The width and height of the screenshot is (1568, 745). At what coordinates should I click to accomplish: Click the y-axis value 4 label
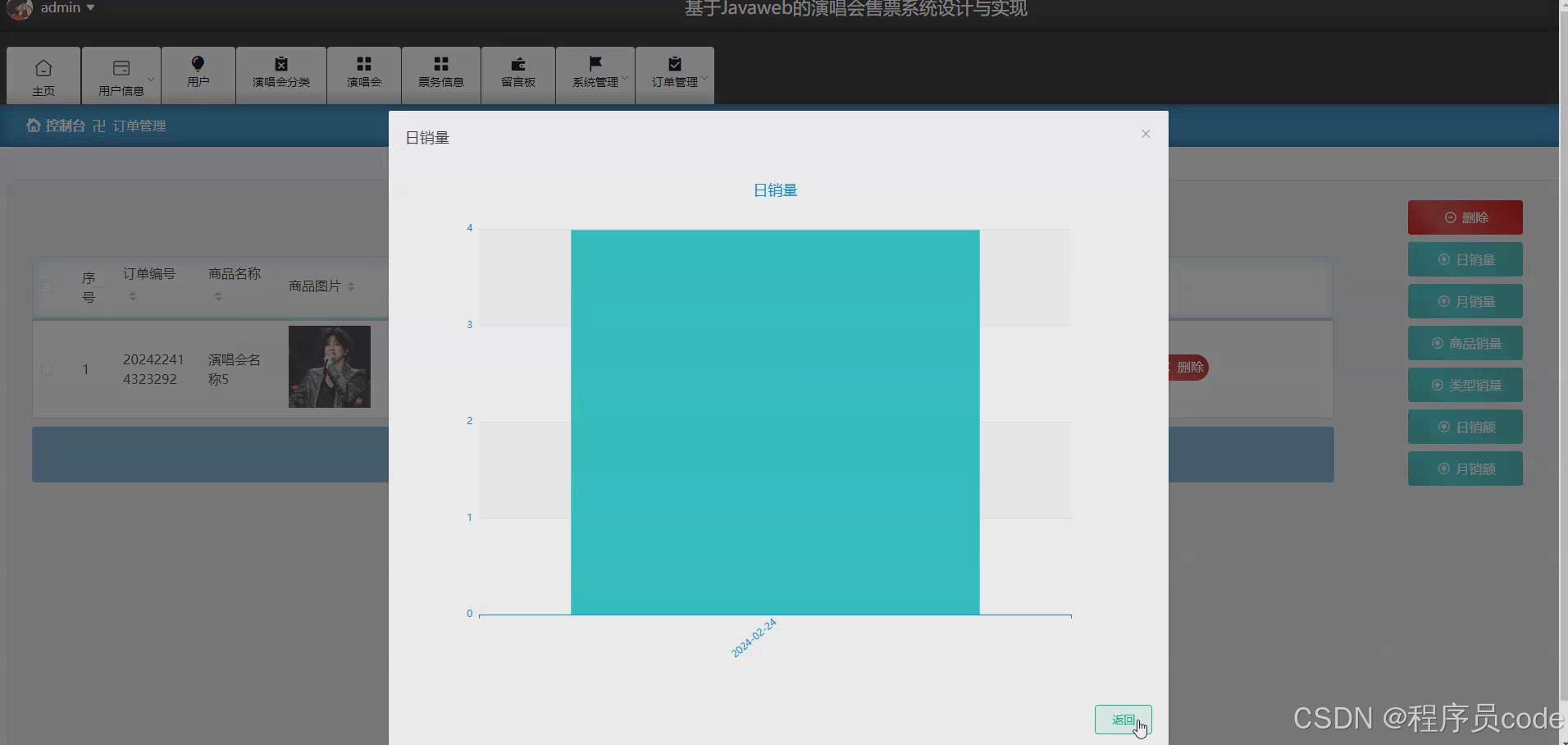coord(470,228)
